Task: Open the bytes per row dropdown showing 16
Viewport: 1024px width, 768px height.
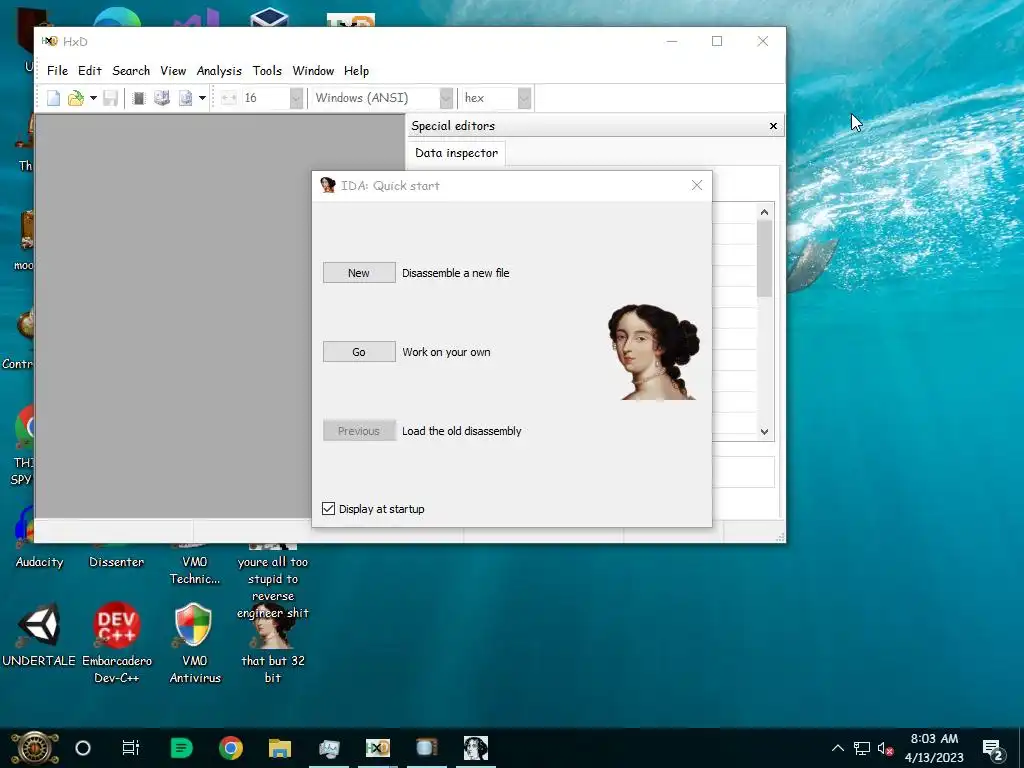Action: point(296,98)
